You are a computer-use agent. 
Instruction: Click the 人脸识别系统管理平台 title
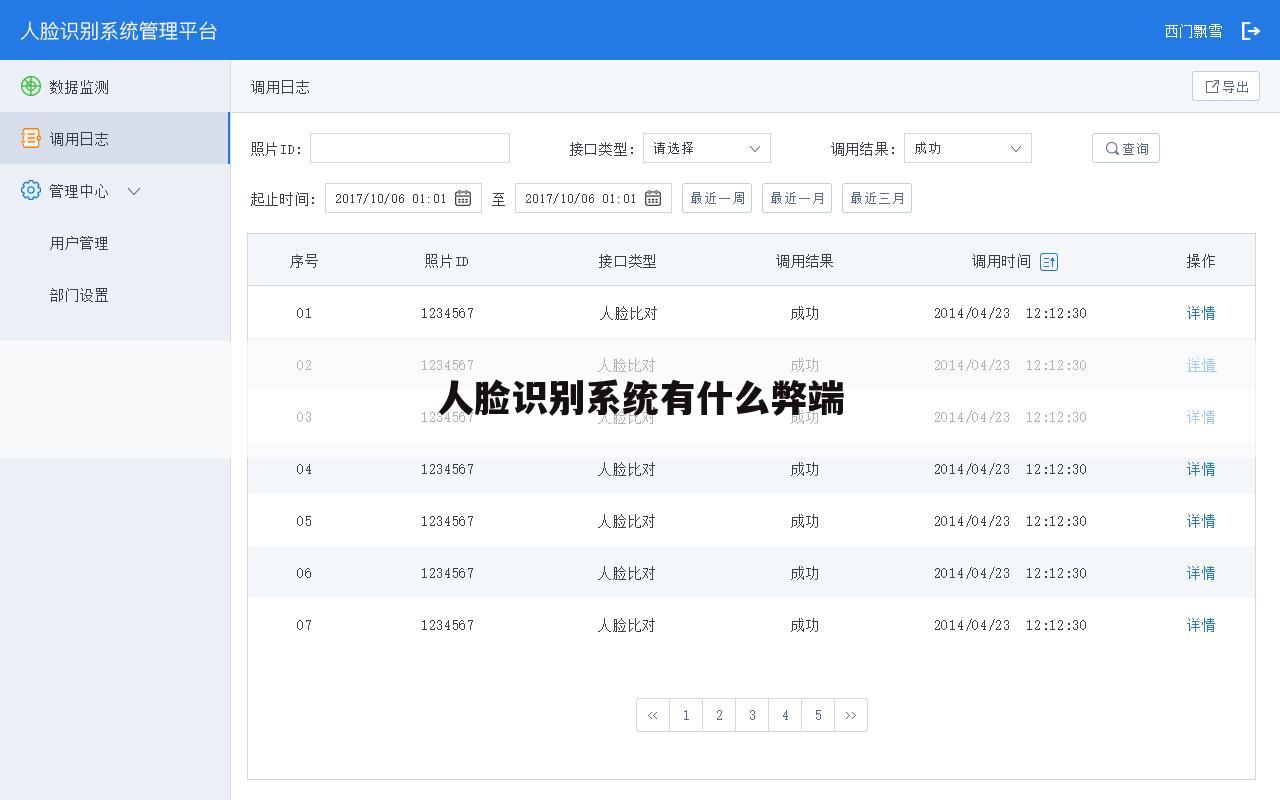[x=119, y=31]
